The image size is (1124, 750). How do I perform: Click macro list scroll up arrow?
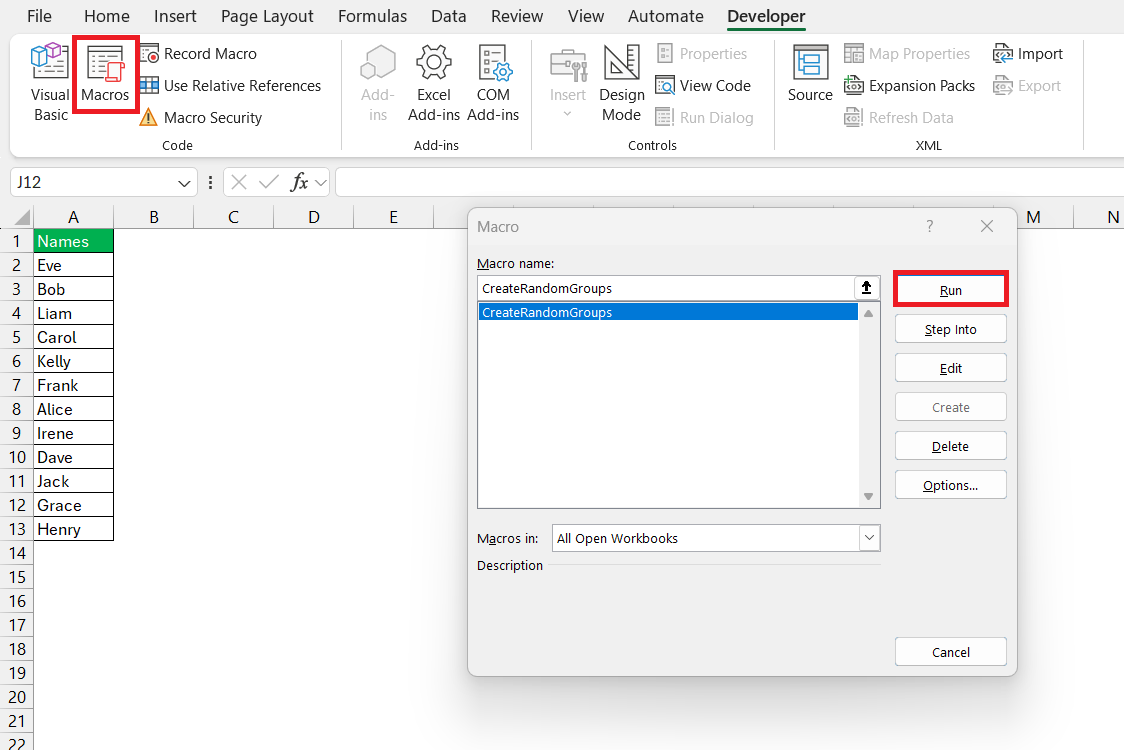[x=868, y=313]
